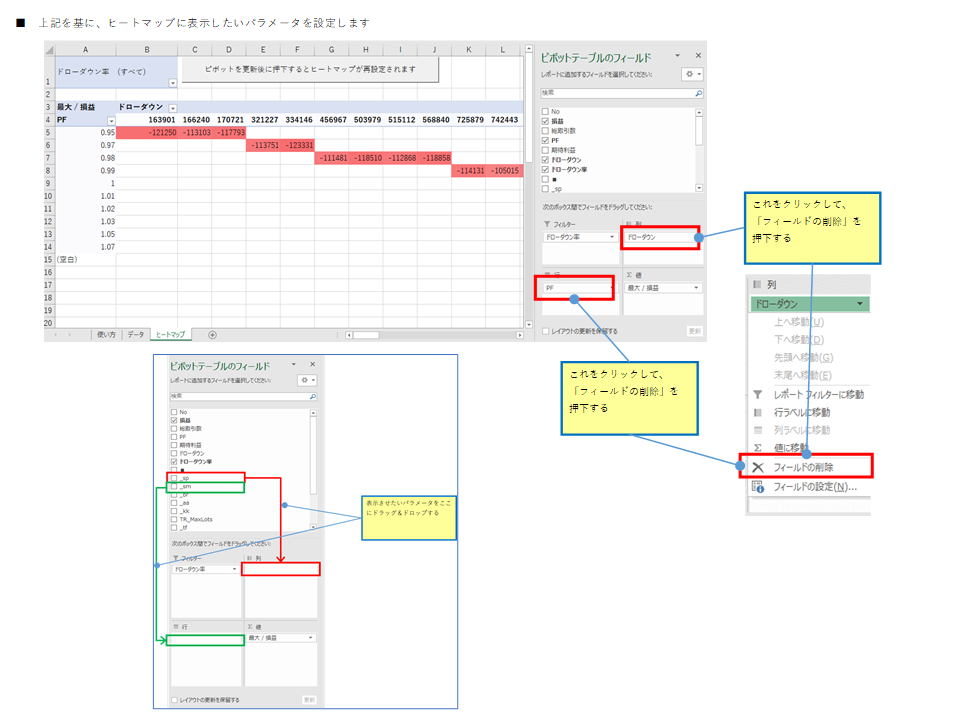This screenshot has height=720, width=960.
Task: Open 最大 / 損益 field in lower values area
Action: 281,638
